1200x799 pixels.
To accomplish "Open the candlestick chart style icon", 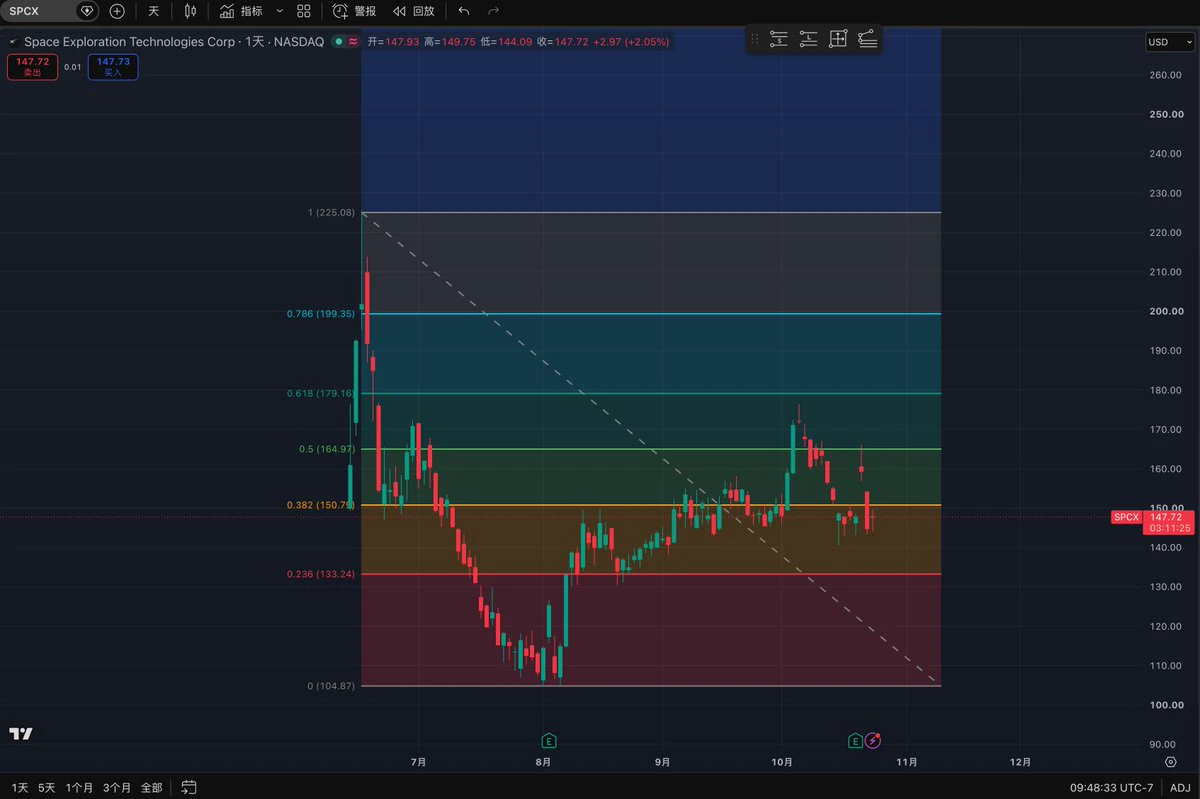I will click(x=191, y=11).
